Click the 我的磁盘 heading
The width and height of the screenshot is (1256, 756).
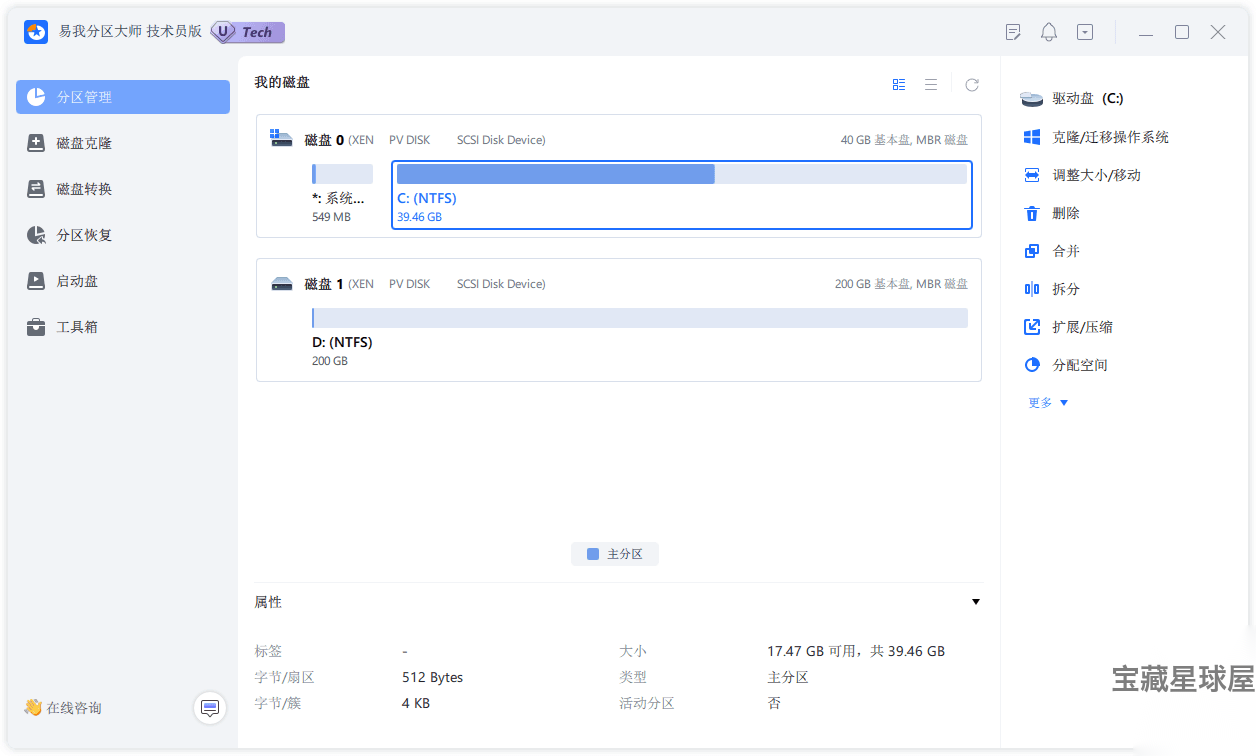point(282,82)
